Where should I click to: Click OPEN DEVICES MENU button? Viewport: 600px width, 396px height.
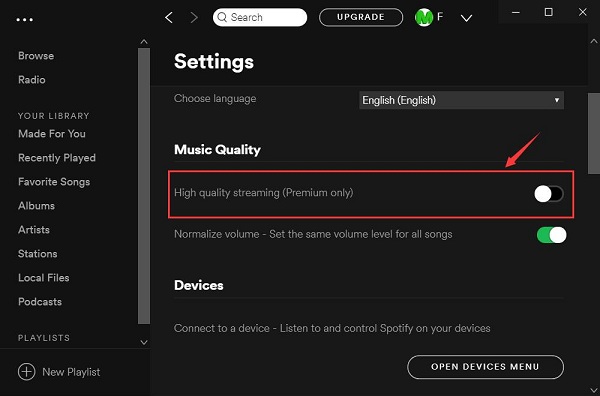coord(485,367)
